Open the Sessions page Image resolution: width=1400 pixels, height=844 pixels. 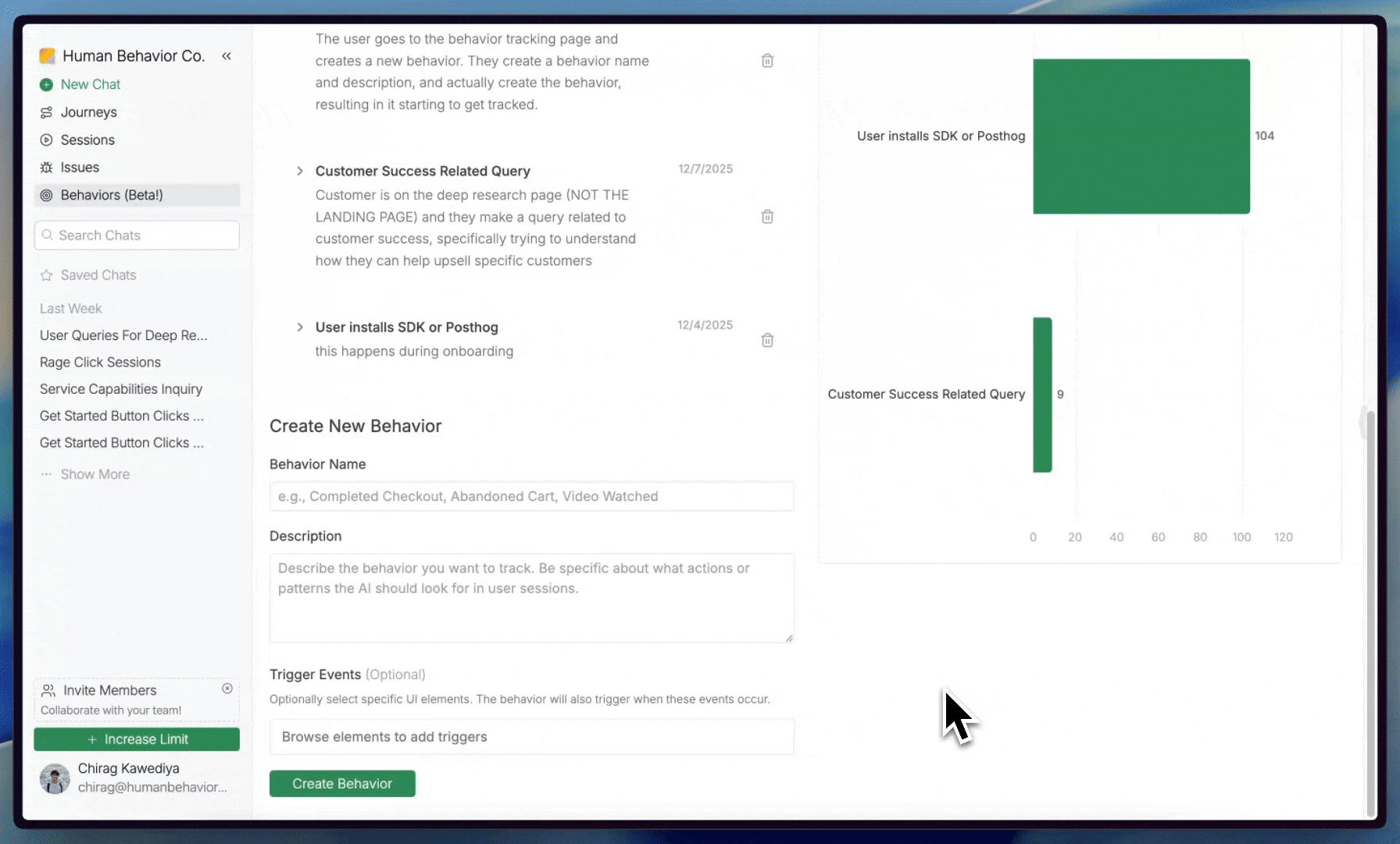click(87, 140)
